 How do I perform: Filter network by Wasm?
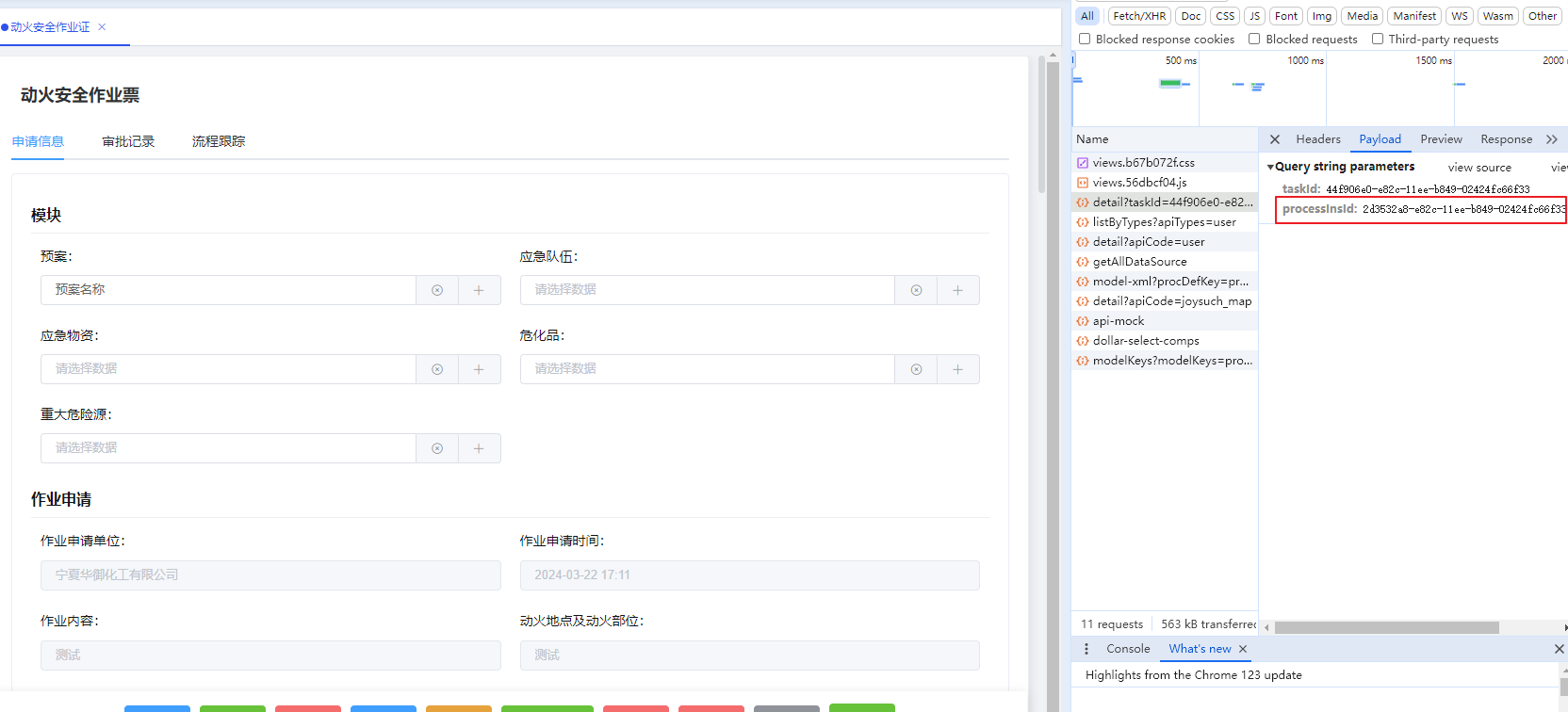click(x=1497, y=16)
